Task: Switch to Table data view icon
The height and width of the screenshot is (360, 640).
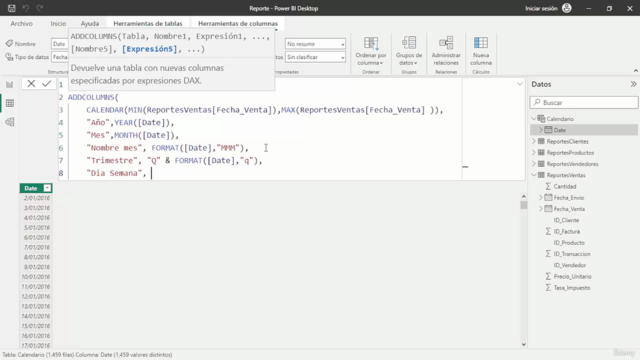Action: click(10, 103)
